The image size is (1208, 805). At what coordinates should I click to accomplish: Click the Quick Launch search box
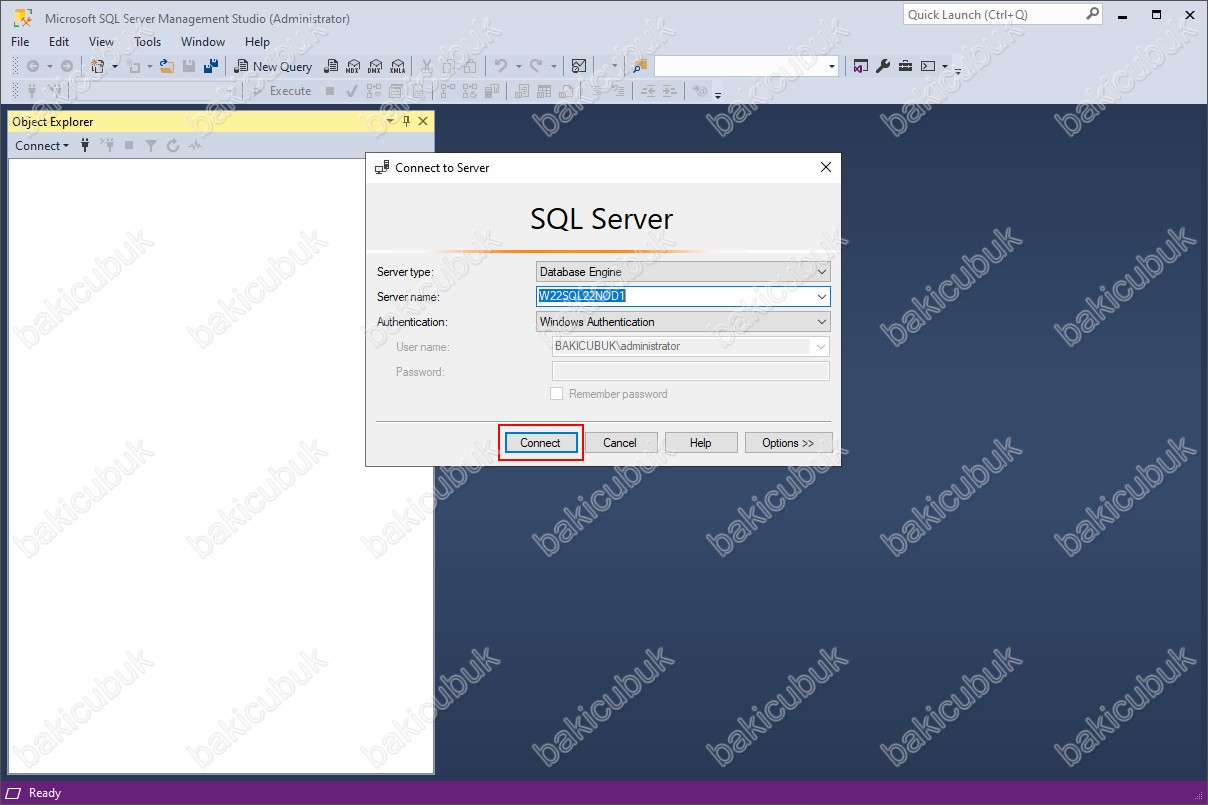tap(1002, 15)
